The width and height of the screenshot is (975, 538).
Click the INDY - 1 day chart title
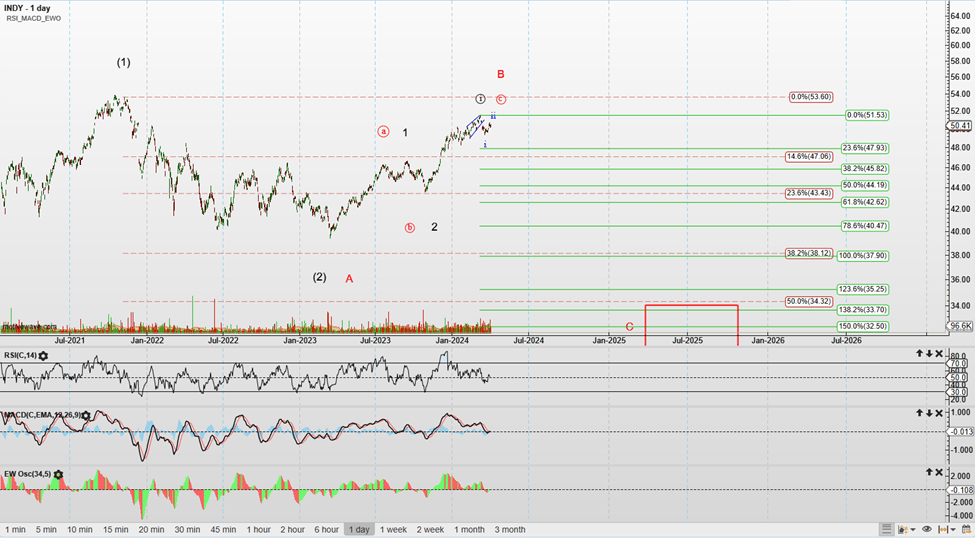pos(27,8)
